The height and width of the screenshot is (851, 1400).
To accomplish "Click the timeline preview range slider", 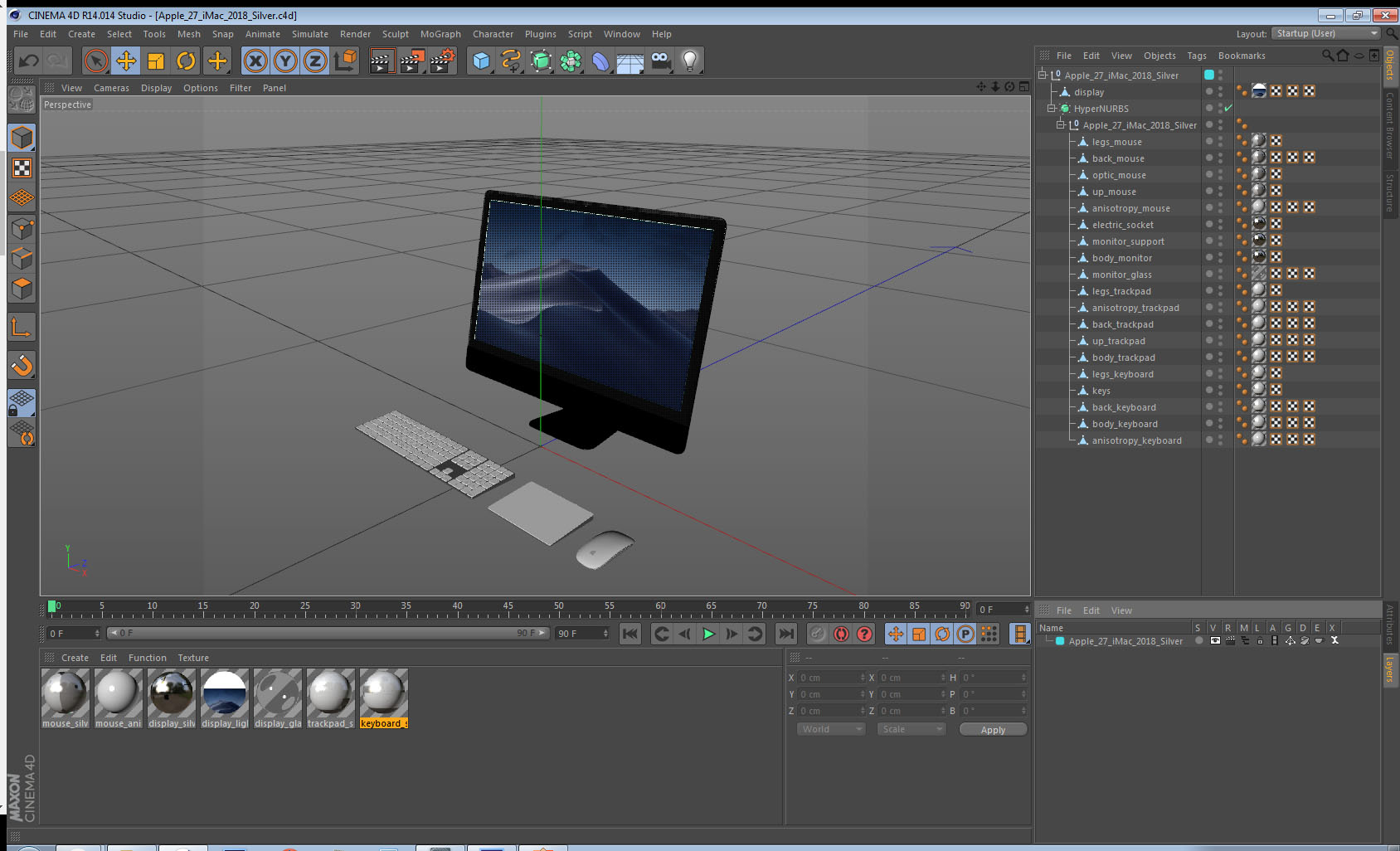I will coord(328,633).
